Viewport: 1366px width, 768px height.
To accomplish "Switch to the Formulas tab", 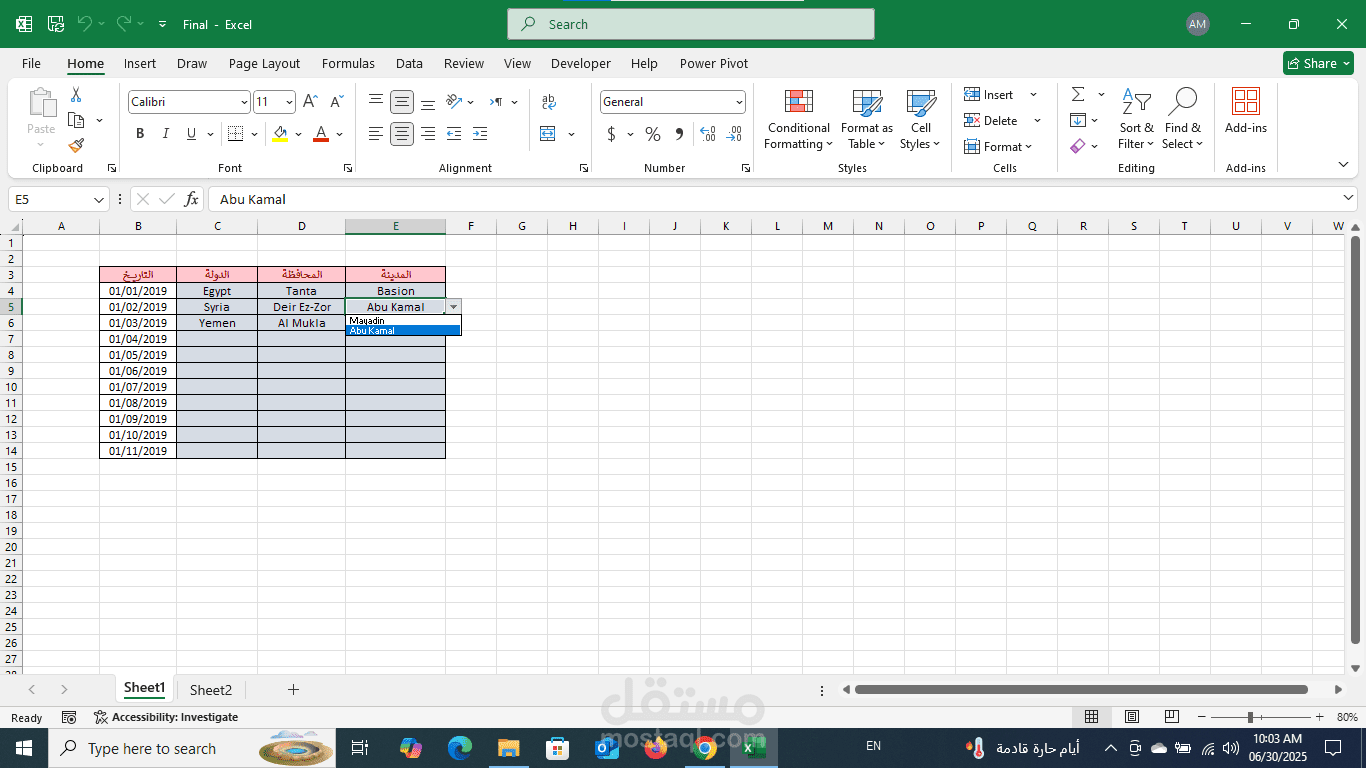I will [348, 63].
